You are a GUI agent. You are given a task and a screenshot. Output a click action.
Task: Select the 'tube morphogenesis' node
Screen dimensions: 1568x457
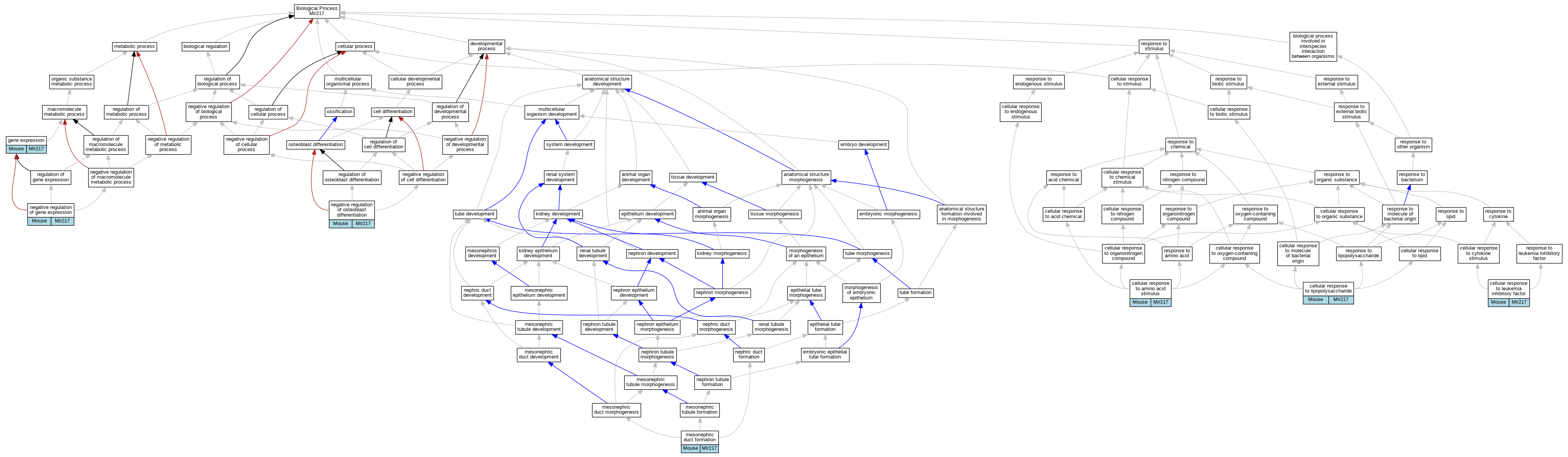867,254
